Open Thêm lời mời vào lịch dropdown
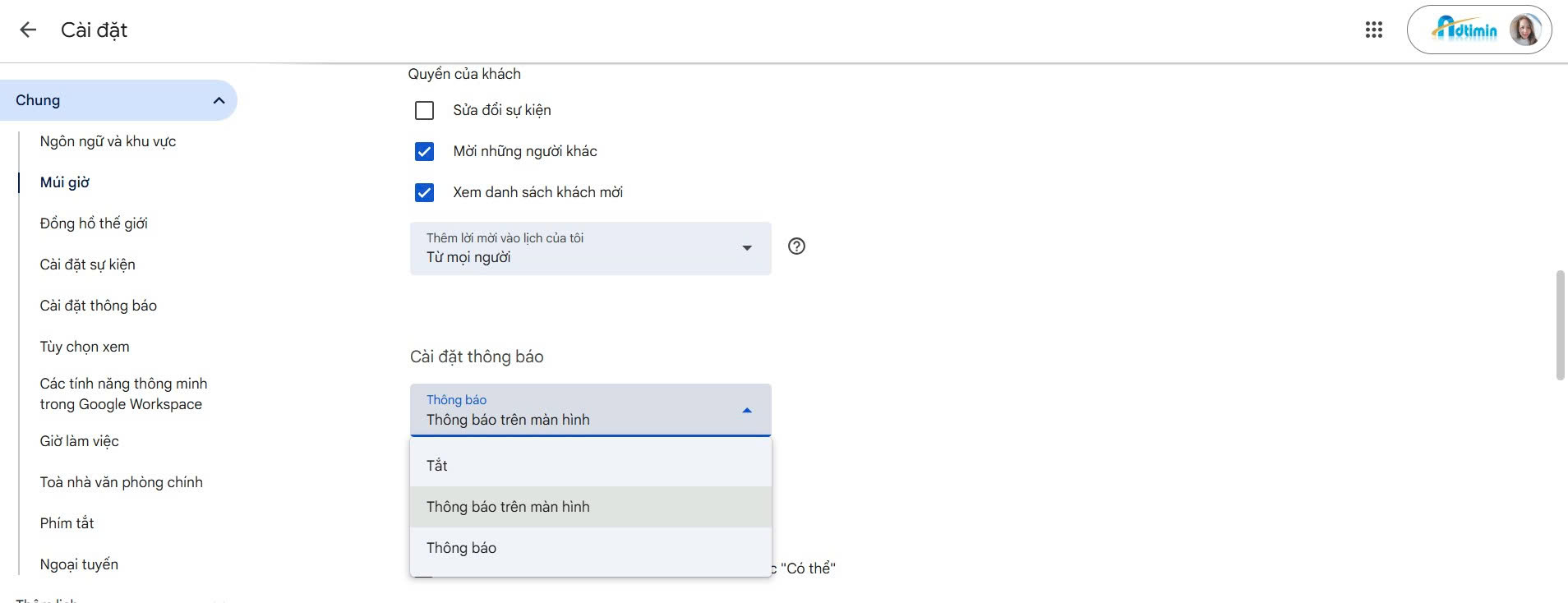 (x=589, y=248)
